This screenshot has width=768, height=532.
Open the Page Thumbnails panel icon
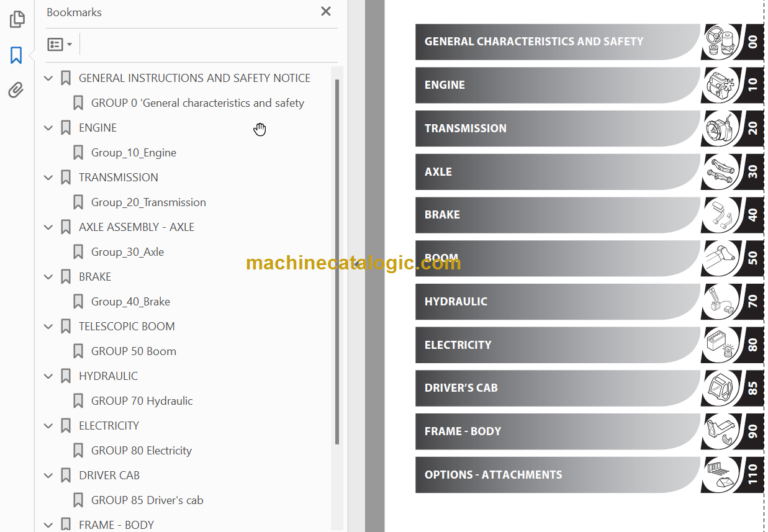coord(17,19)
